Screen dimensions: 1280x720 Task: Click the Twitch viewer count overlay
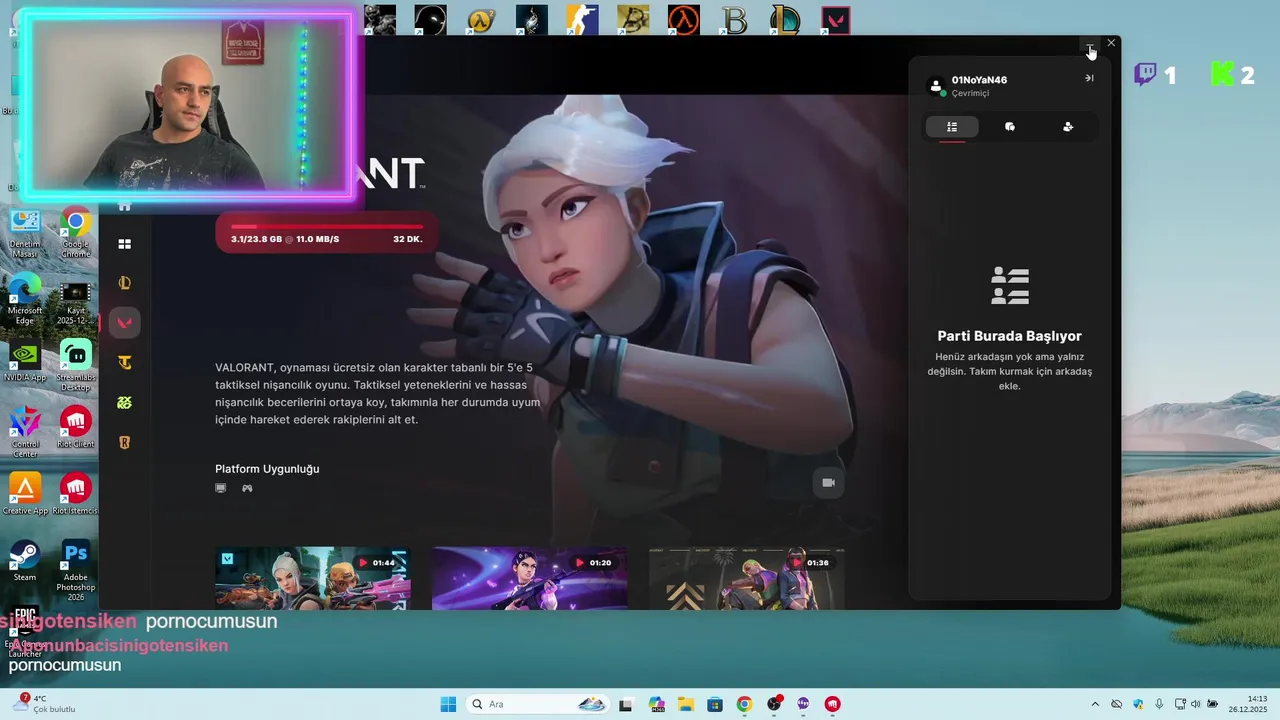[x=1155, y=74]
